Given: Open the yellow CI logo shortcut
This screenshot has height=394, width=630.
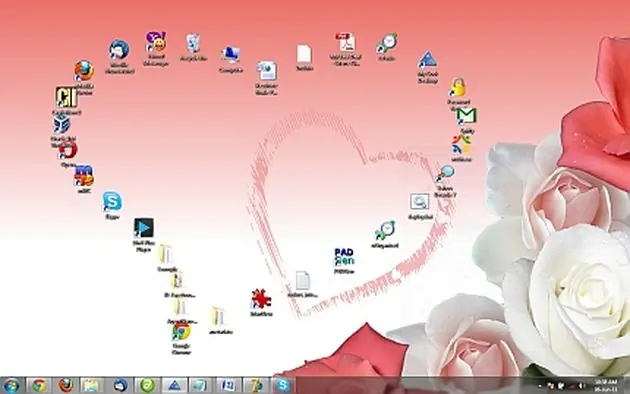Looking at the screenshot, I should click(x=66, y=97).
